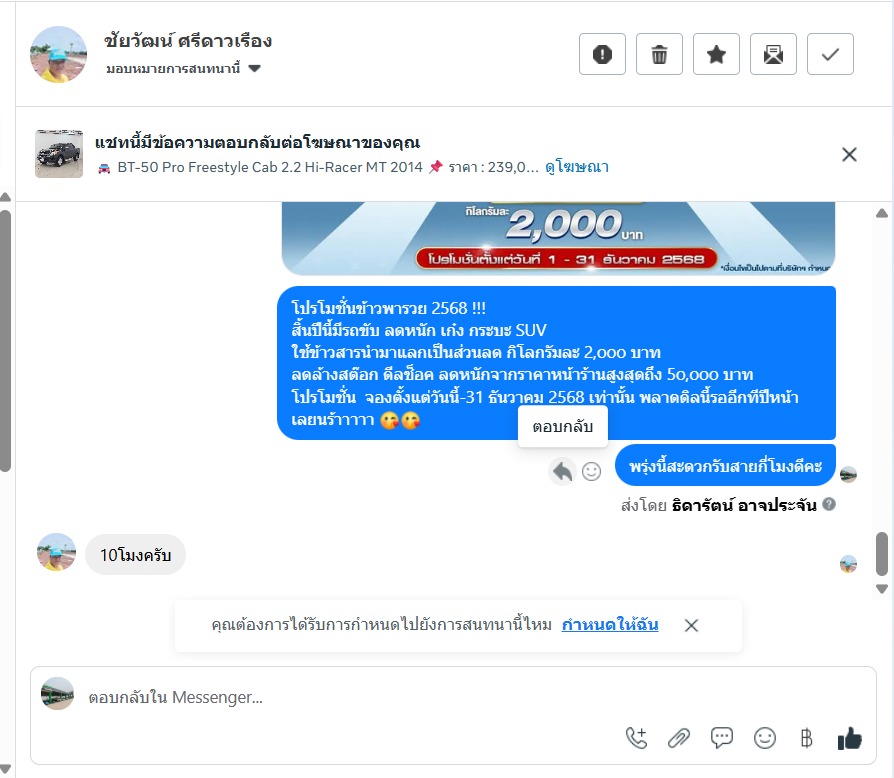Delete conversation using trash icon
The width and height of the screenshot is (894, 778).
[659, 54]
